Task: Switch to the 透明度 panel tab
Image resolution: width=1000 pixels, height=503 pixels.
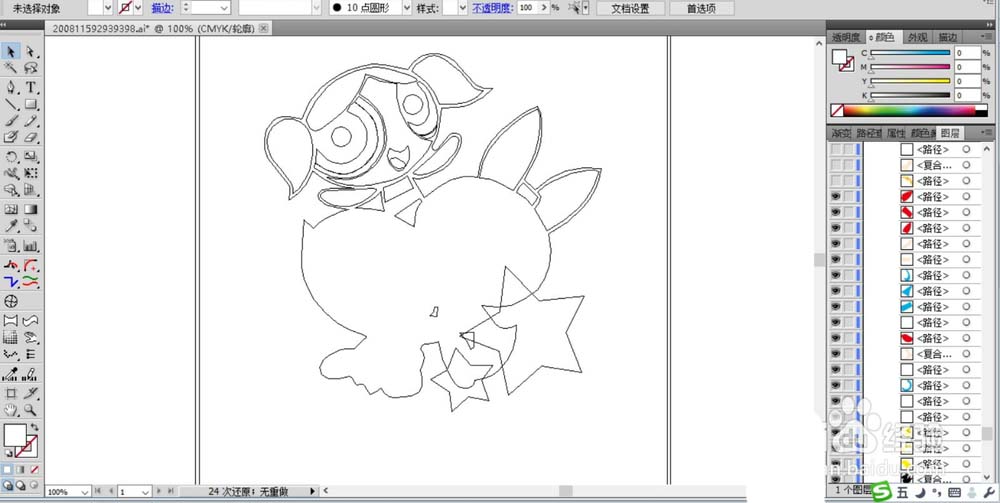Action: click(846, 38)
